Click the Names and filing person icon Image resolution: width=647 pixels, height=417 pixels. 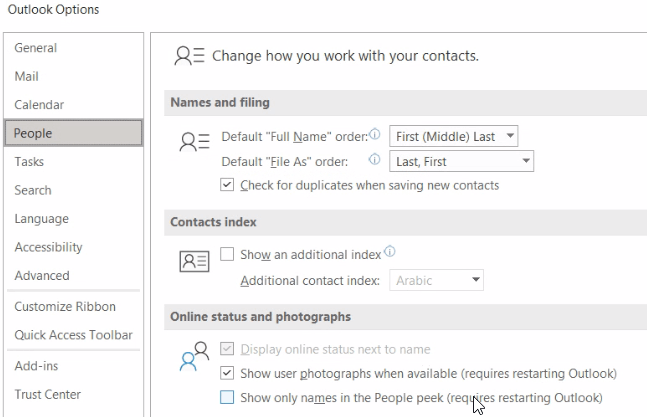point(194,142)
